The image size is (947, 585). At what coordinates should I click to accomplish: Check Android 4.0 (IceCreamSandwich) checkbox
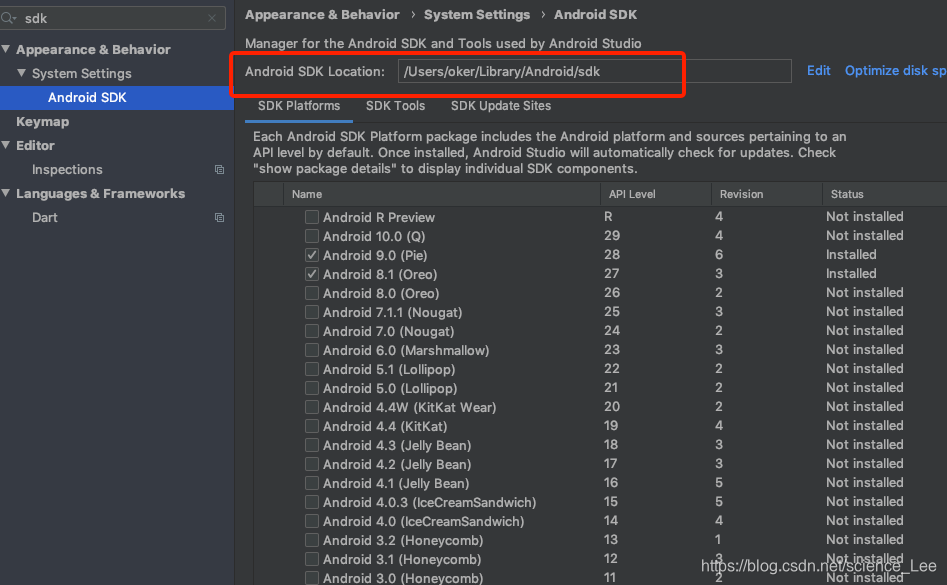312,521
